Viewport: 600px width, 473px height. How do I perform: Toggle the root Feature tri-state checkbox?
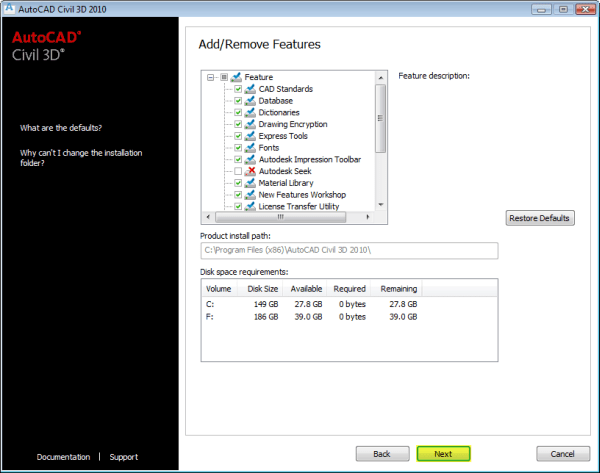coord(224,77)
